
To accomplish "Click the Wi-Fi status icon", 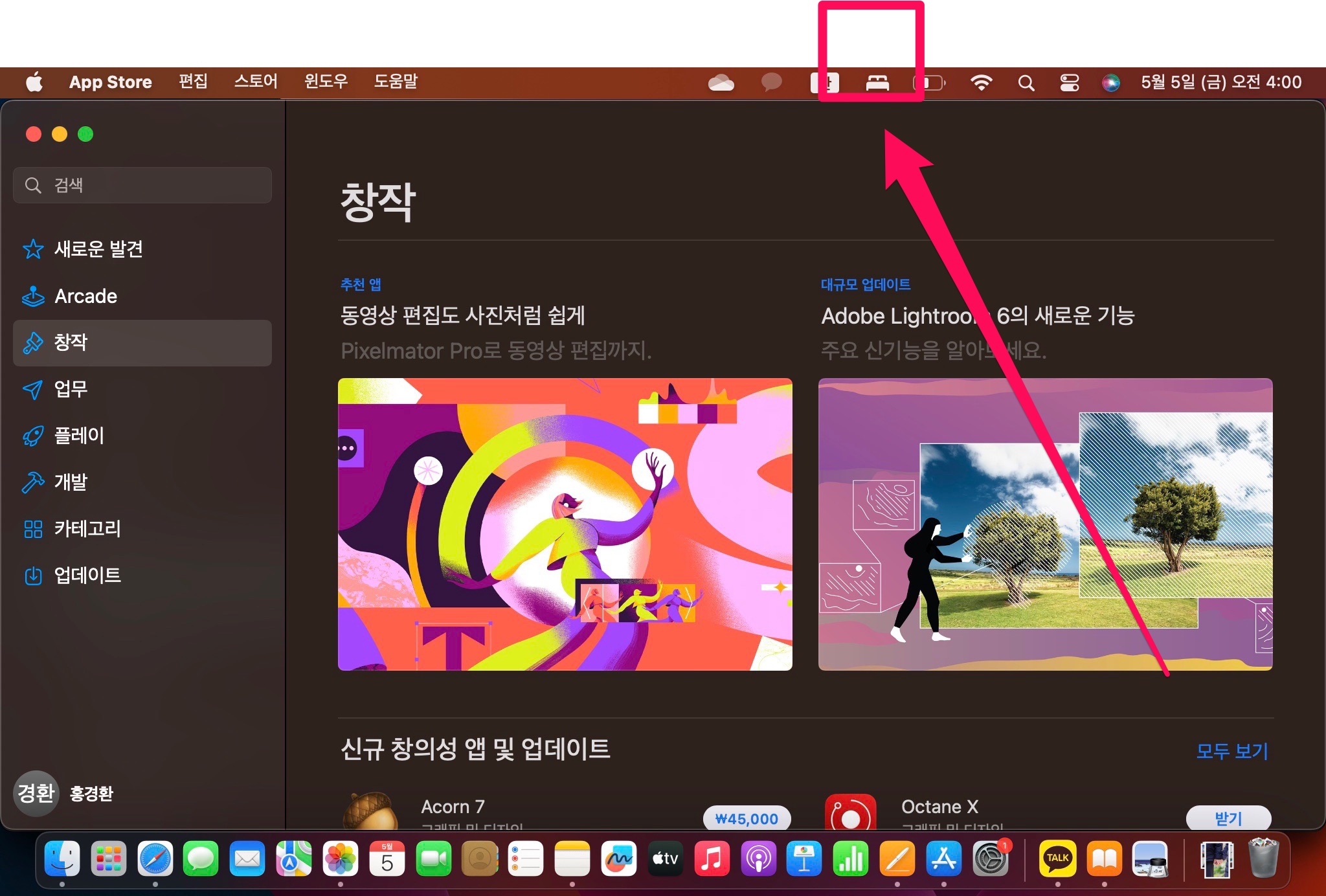I will click(982, 82).
